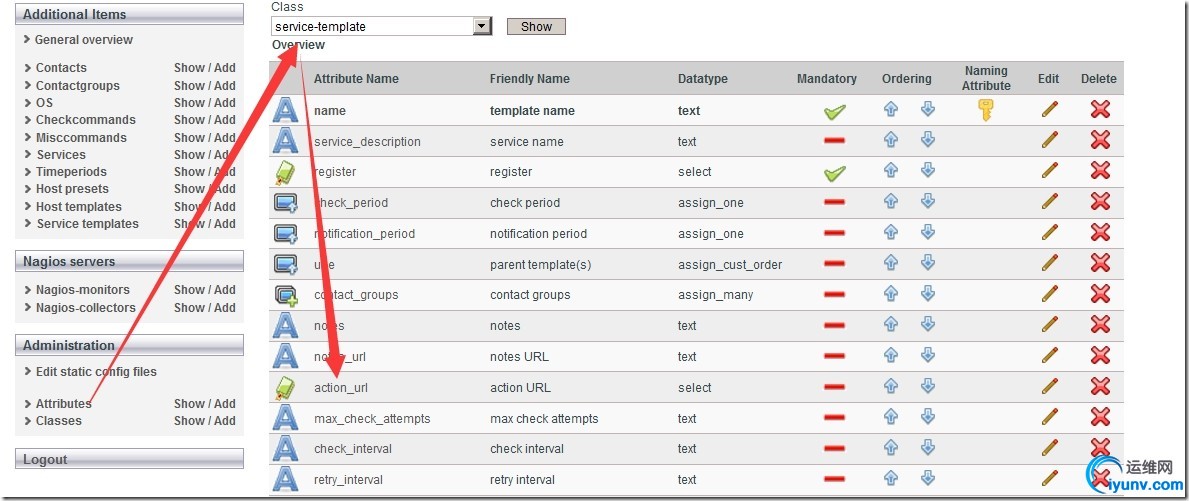Toggle mandatory status for name attribute
The image size is (1189, 501).
(x=834, y=112)
